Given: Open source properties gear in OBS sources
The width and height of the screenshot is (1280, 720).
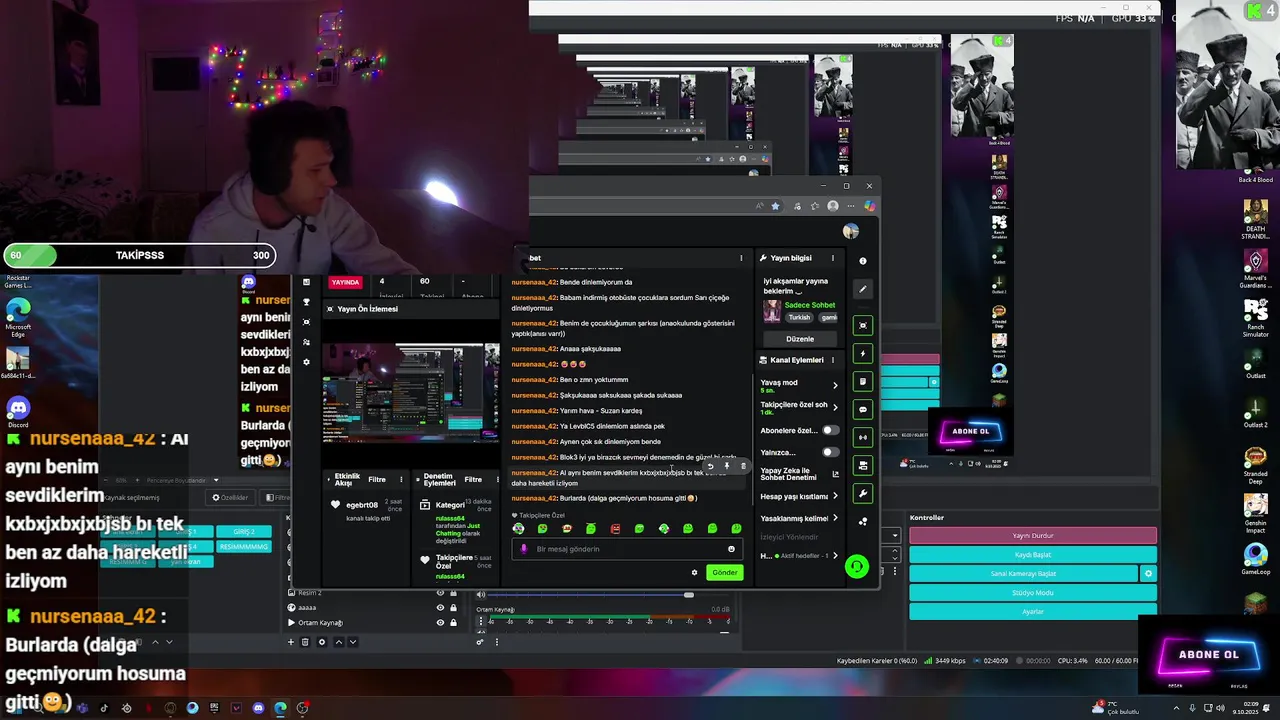Looking at the screenshot, I should point(321,642).
